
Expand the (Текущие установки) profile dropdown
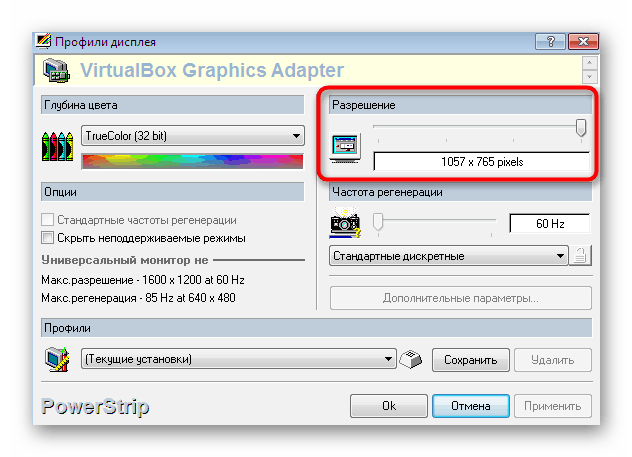239,359
